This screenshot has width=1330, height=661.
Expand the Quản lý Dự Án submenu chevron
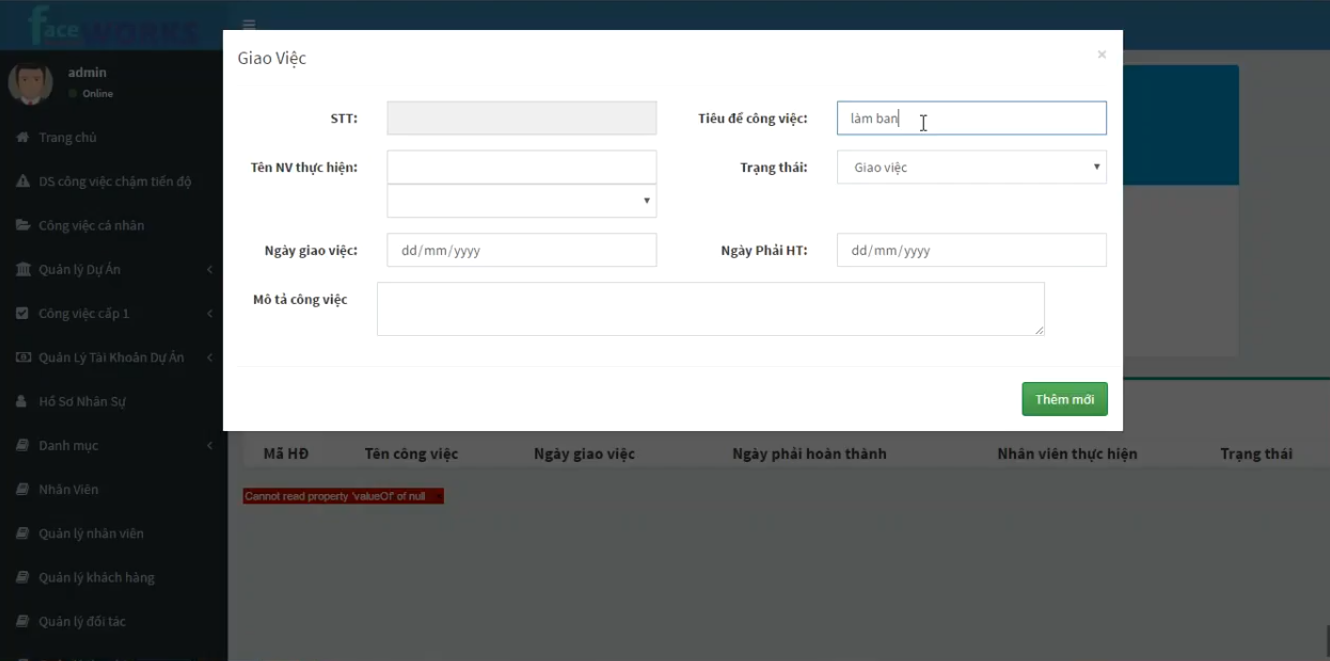click(210, 270)
